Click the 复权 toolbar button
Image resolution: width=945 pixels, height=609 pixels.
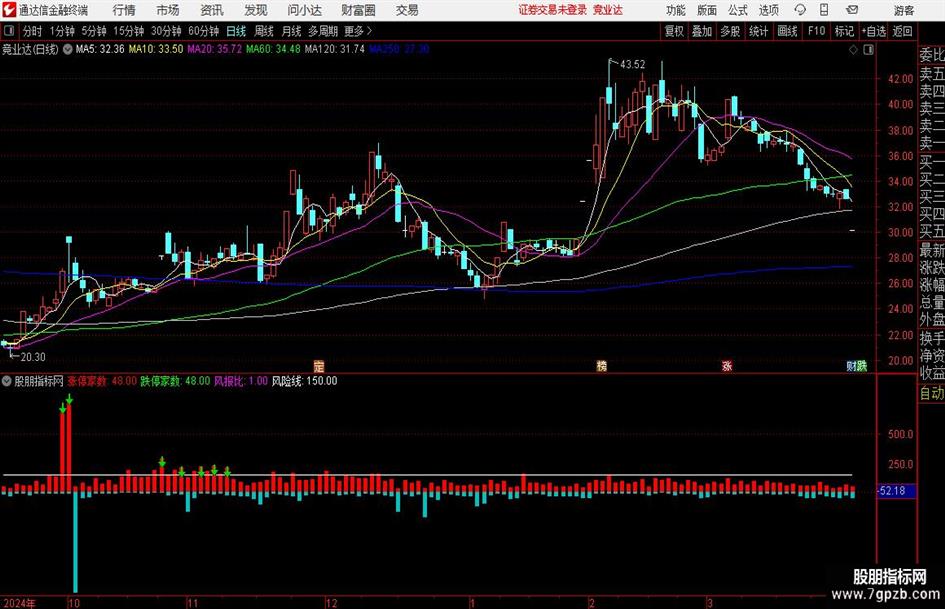click(x=674, y=31)
